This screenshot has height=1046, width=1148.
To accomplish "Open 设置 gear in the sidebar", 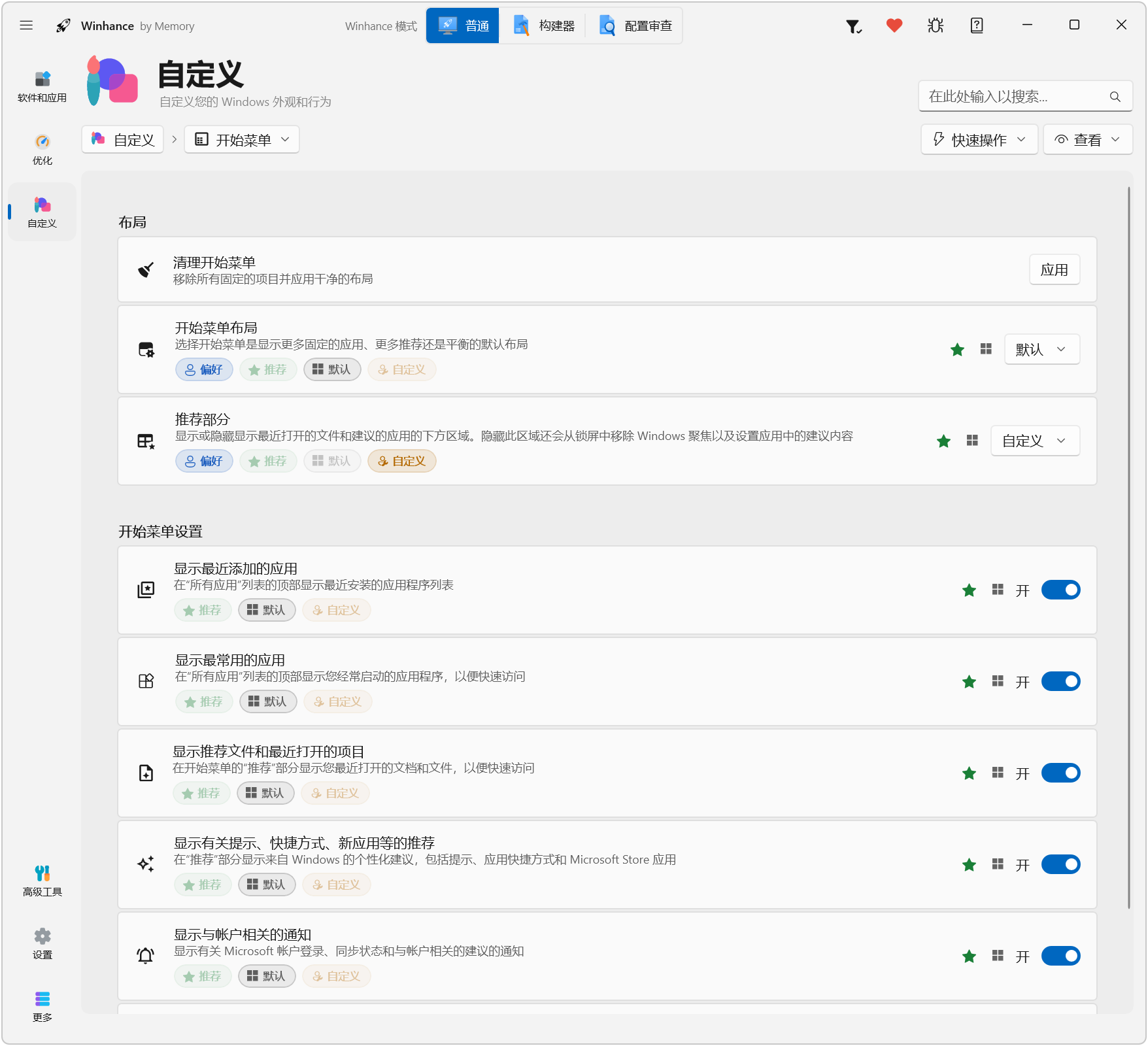I will tap(42, 943).
